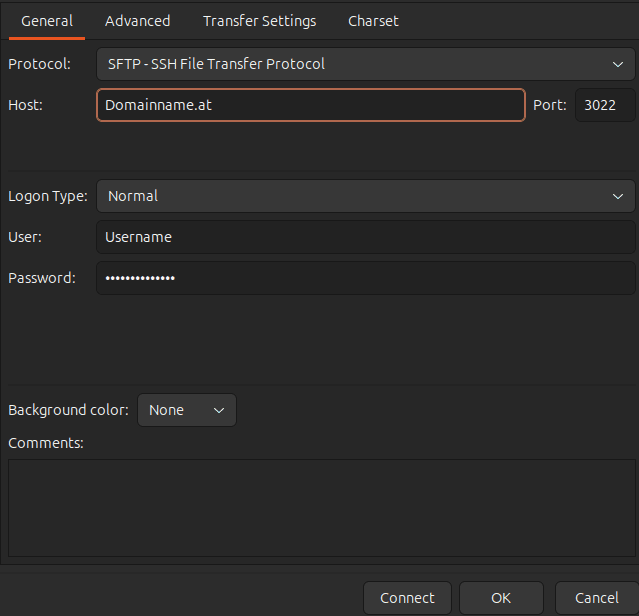The height and width of the screenshot is (616, 639).
Task: Click the "Background color:" text label
Action: (x=68, y=410)
